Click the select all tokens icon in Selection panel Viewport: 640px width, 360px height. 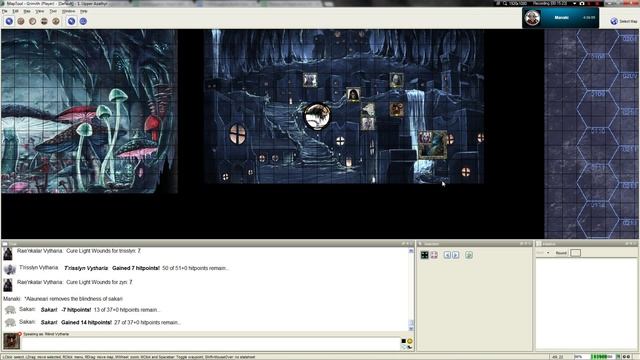424,255
